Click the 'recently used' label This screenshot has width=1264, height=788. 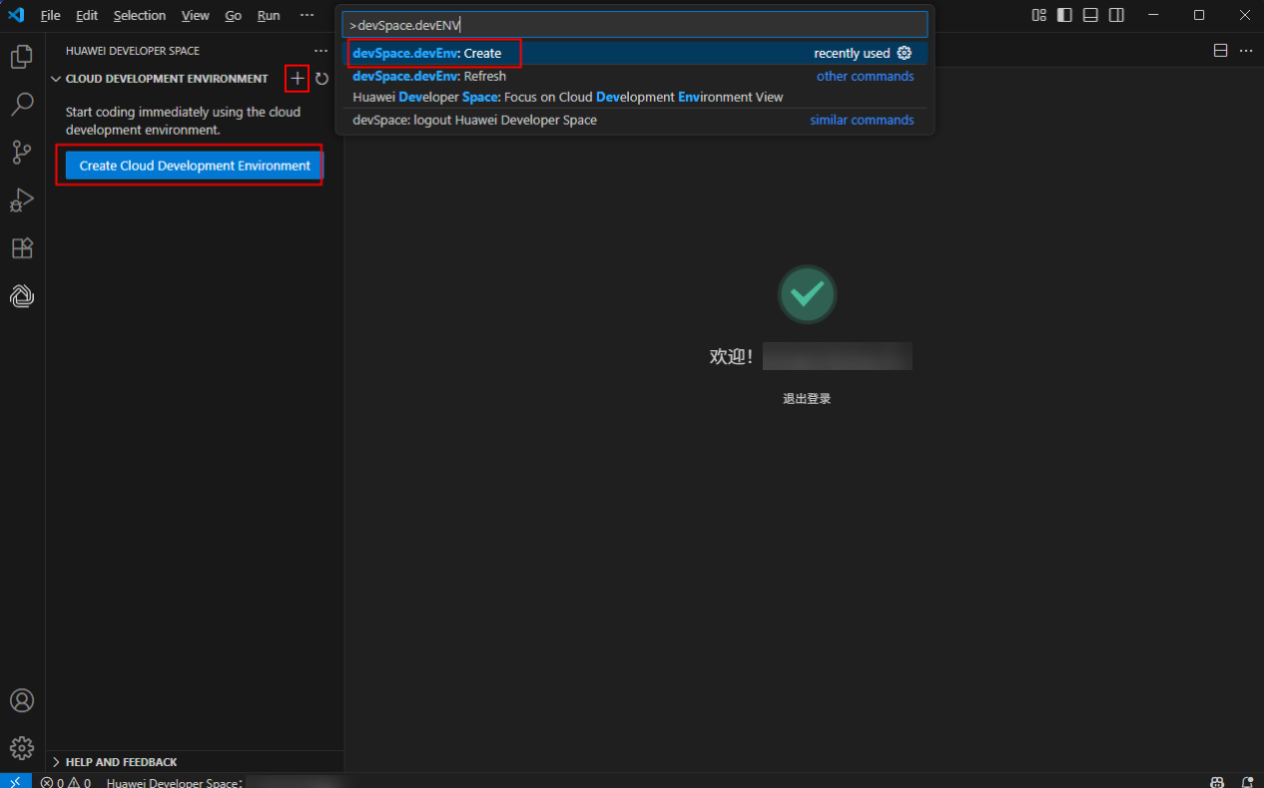point(852,53)
